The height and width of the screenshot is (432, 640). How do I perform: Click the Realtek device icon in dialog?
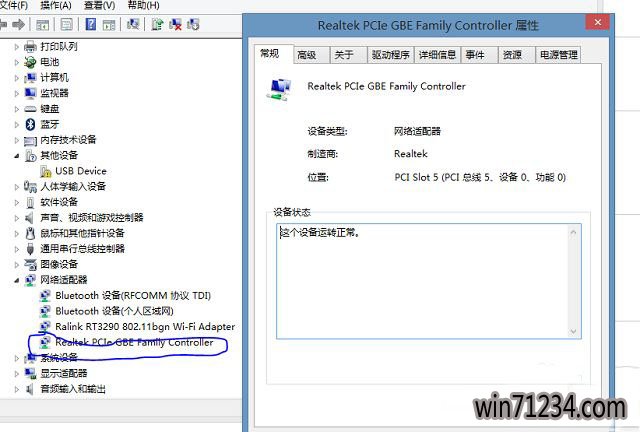(x=280, y=90)
